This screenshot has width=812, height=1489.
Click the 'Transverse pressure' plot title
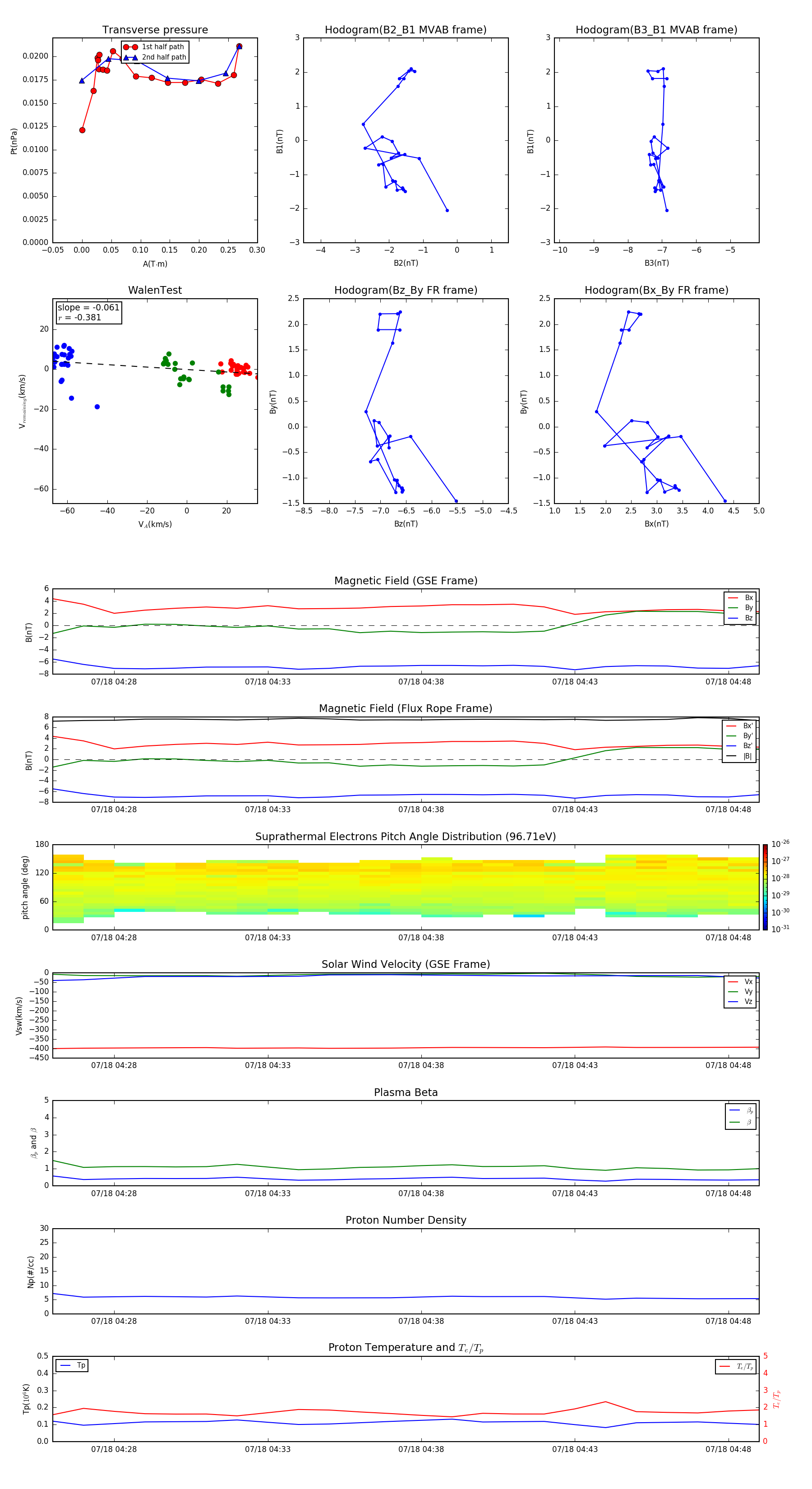(x=155, y=30)
